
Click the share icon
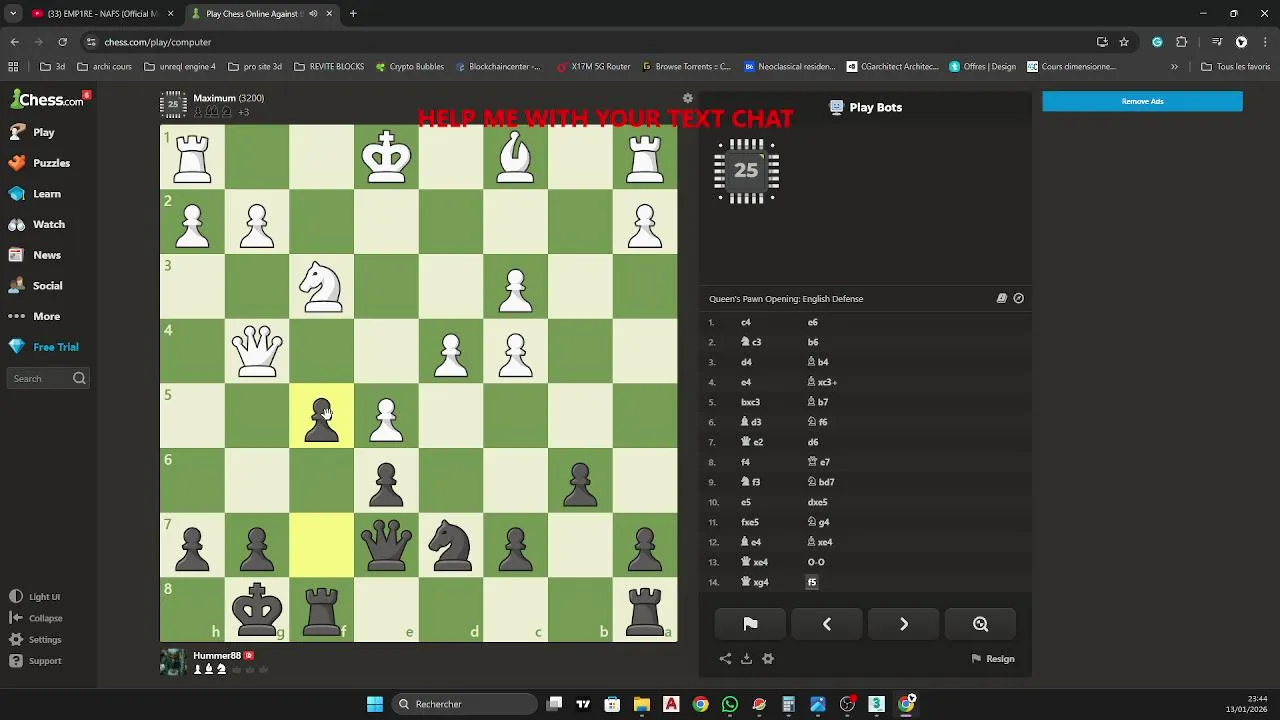coord(725,659)
